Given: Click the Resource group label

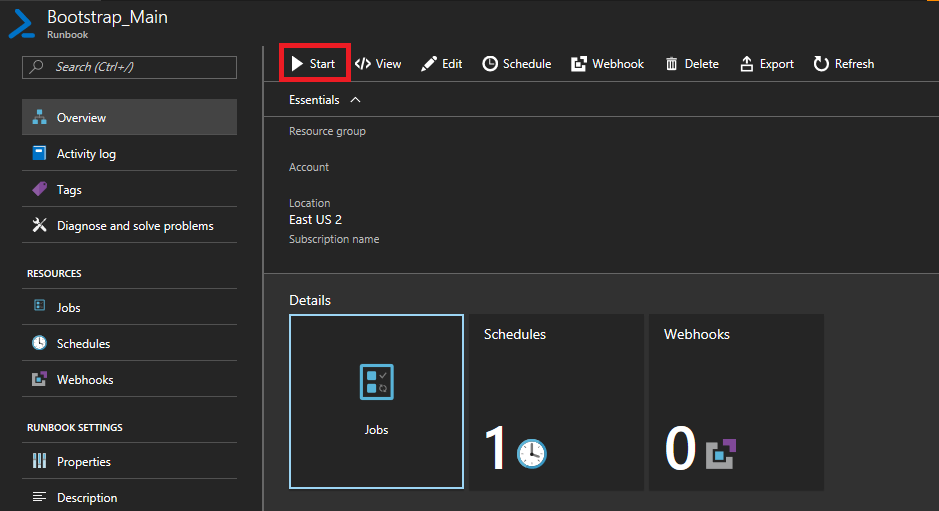Looking at the screenshot, I should [x=327, y=131].
